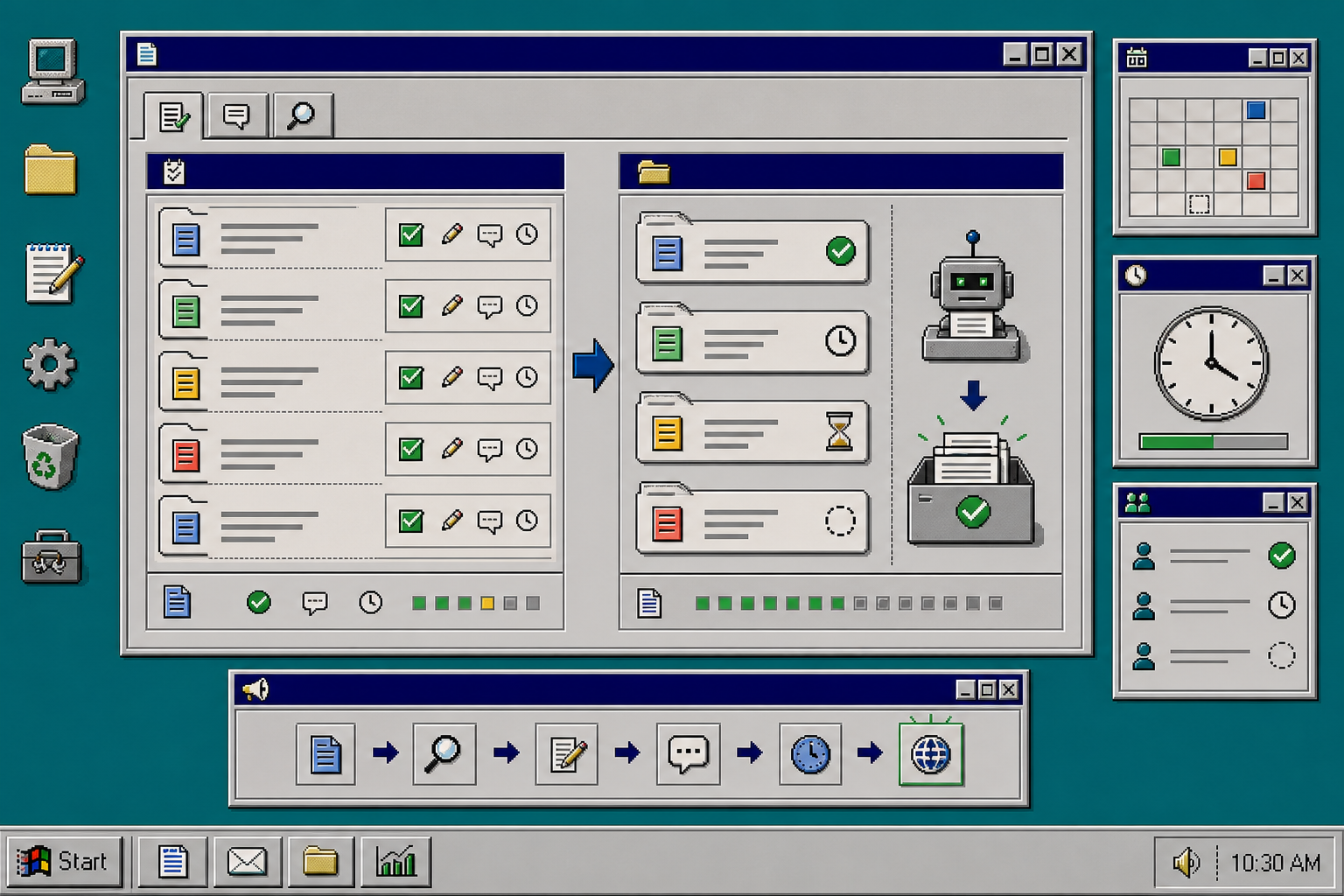Click the analog clock face
1344x896 pixels.
[1212, 363]
